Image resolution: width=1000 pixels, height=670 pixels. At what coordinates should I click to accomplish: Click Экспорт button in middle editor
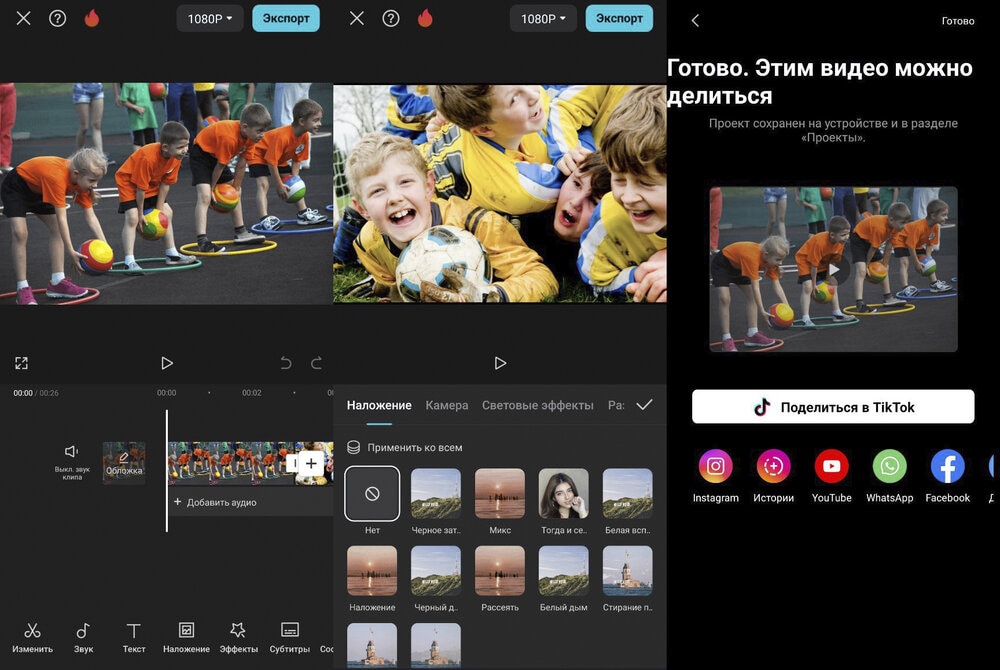click(619, 18)
